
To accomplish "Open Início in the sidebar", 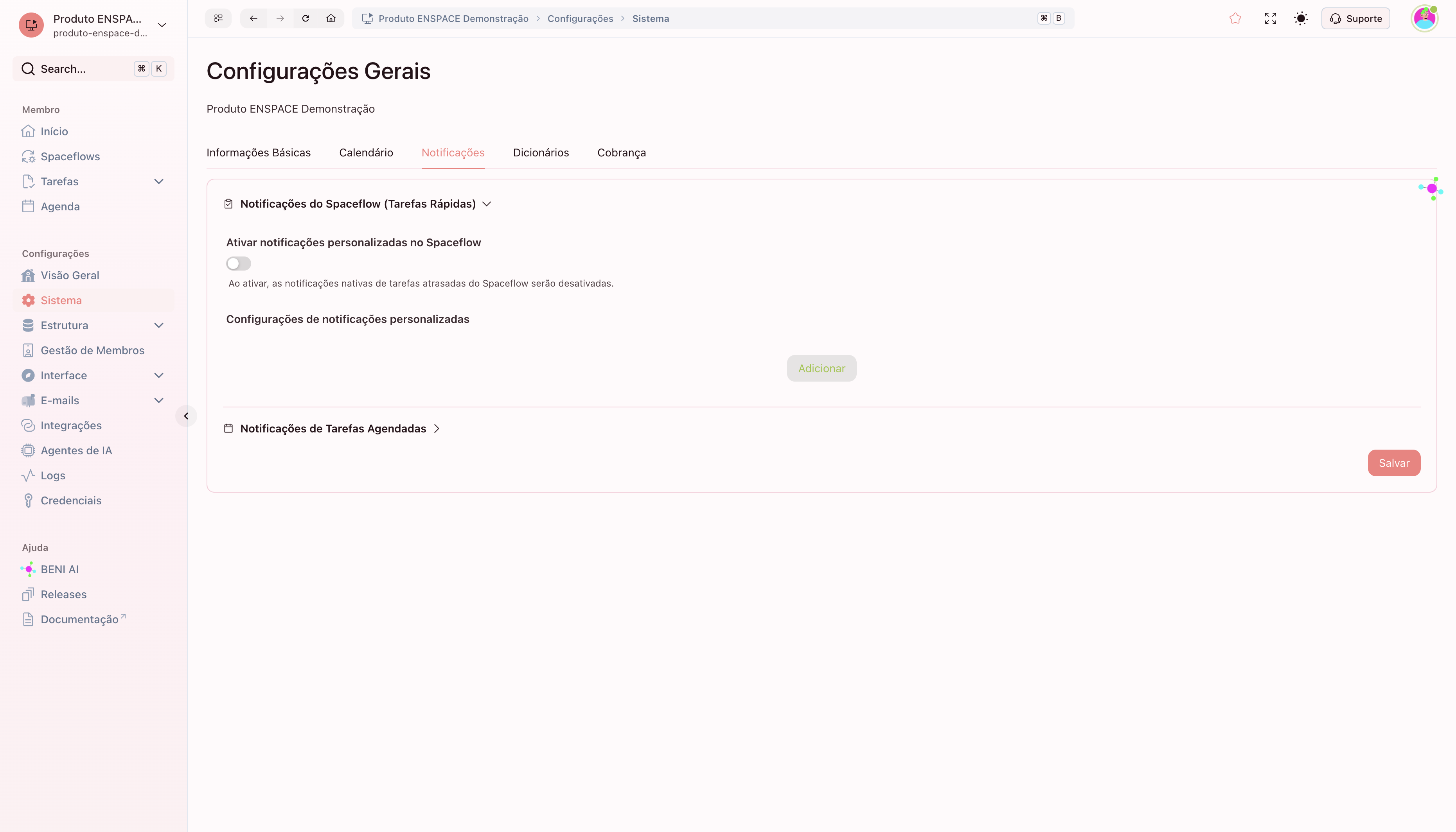I will [x=94, y=131].
